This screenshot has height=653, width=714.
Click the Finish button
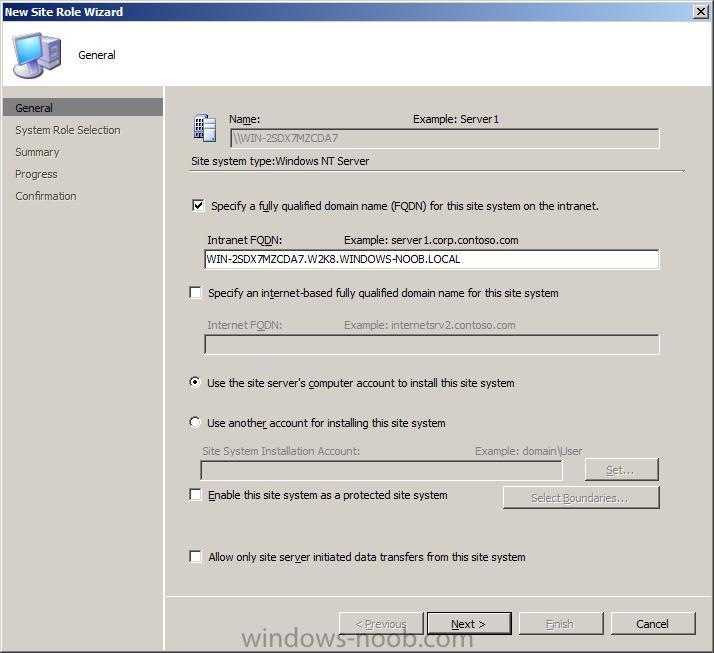(561, 623)
